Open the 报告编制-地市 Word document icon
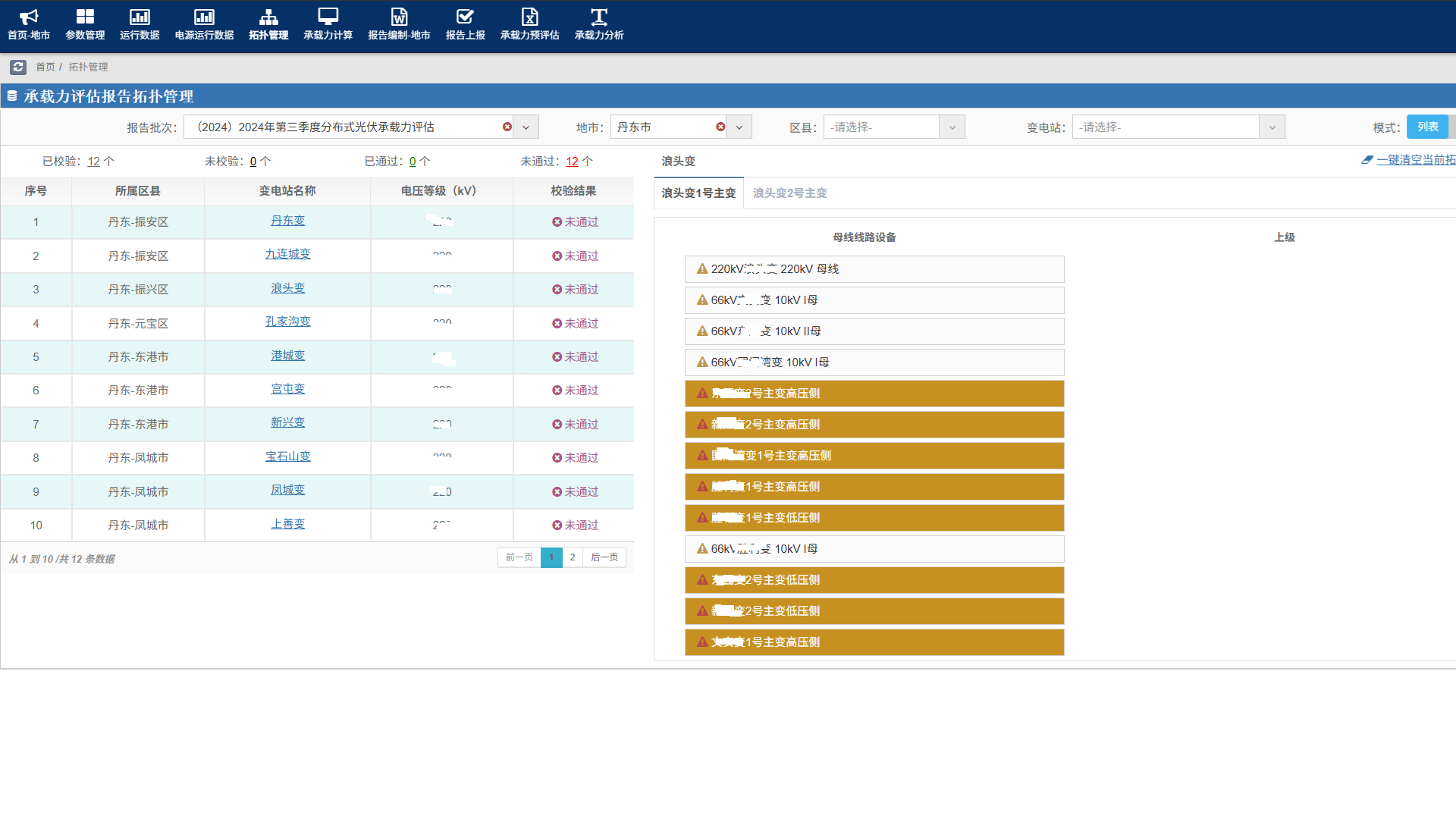1456x819 pixels. (x=399, y=17)
